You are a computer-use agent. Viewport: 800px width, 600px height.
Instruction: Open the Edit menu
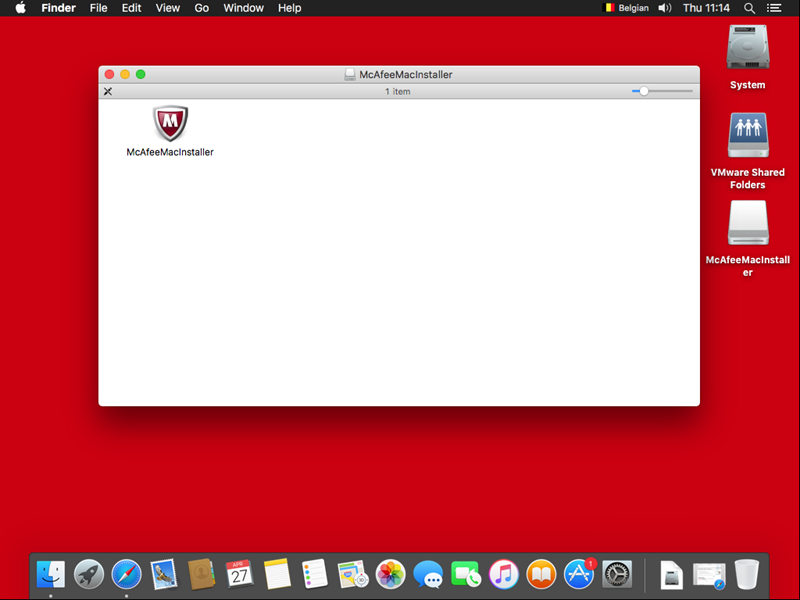[131, 8]
